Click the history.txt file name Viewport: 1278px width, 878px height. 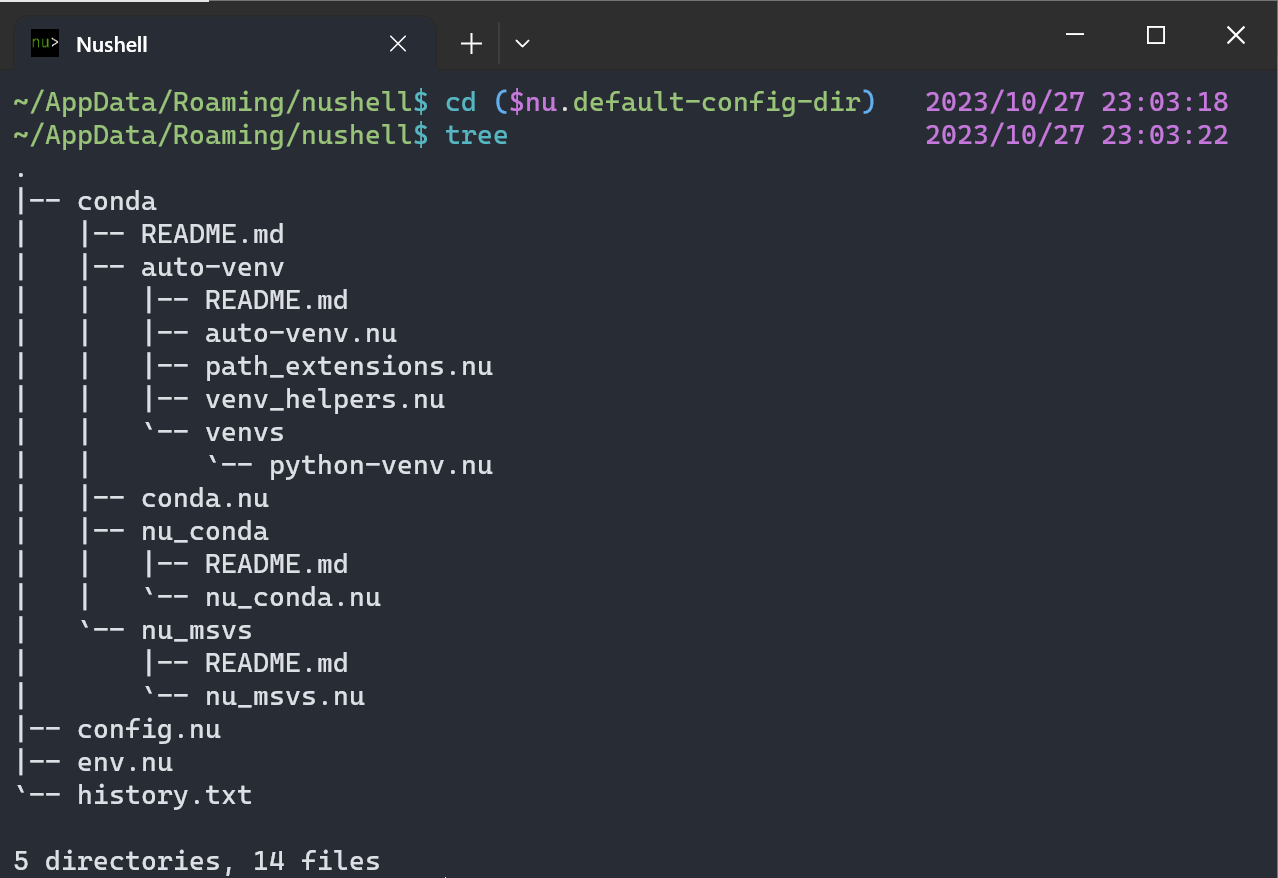165,795
